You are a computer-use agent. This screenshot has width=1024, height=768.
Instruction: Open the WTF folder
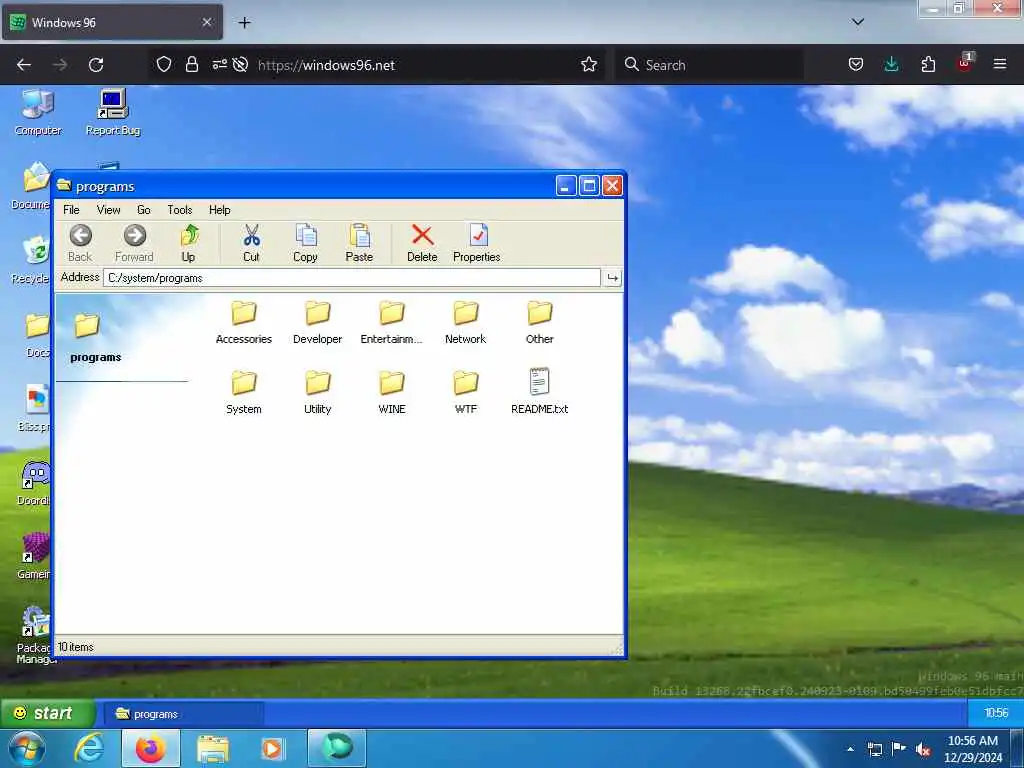coord(466,392)
